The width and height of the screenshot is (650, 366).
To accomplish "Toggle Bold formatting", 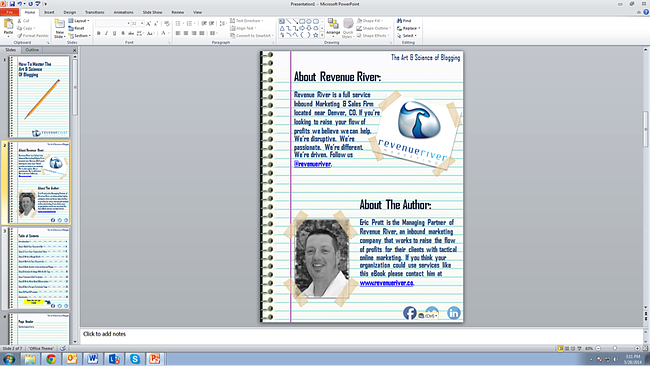I will pos(99,33).
